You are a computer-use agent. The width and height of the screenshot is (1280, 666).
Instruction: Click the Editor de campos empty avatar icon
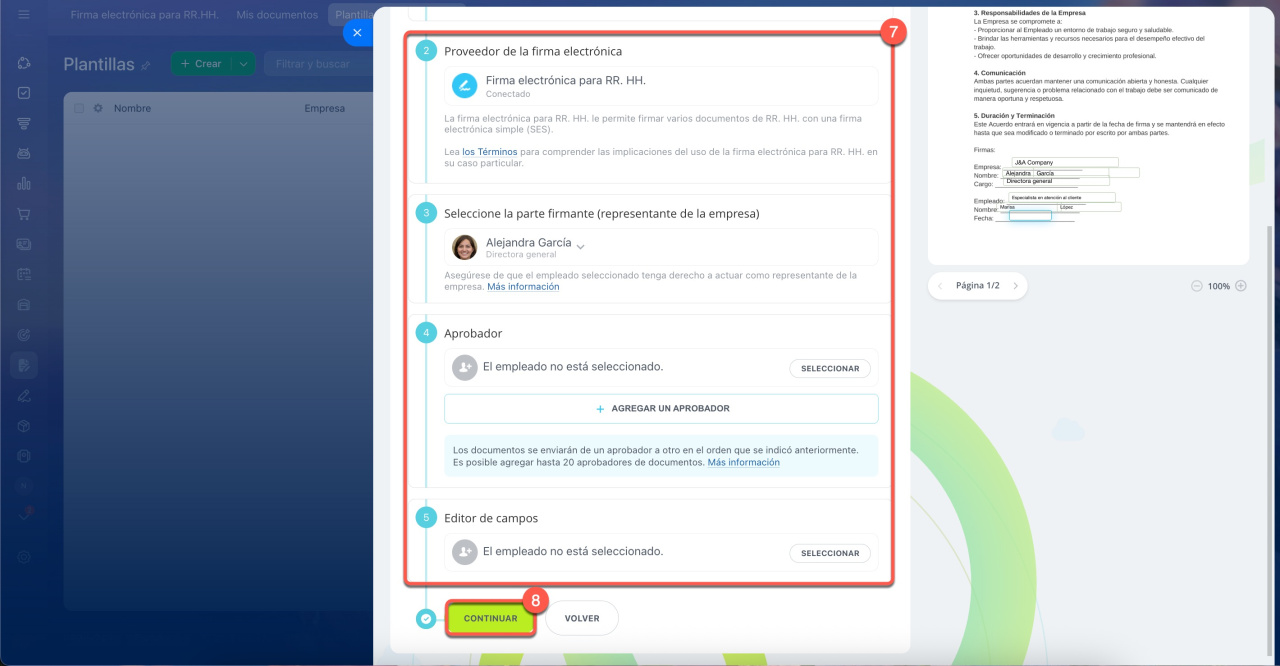point(464,552)
